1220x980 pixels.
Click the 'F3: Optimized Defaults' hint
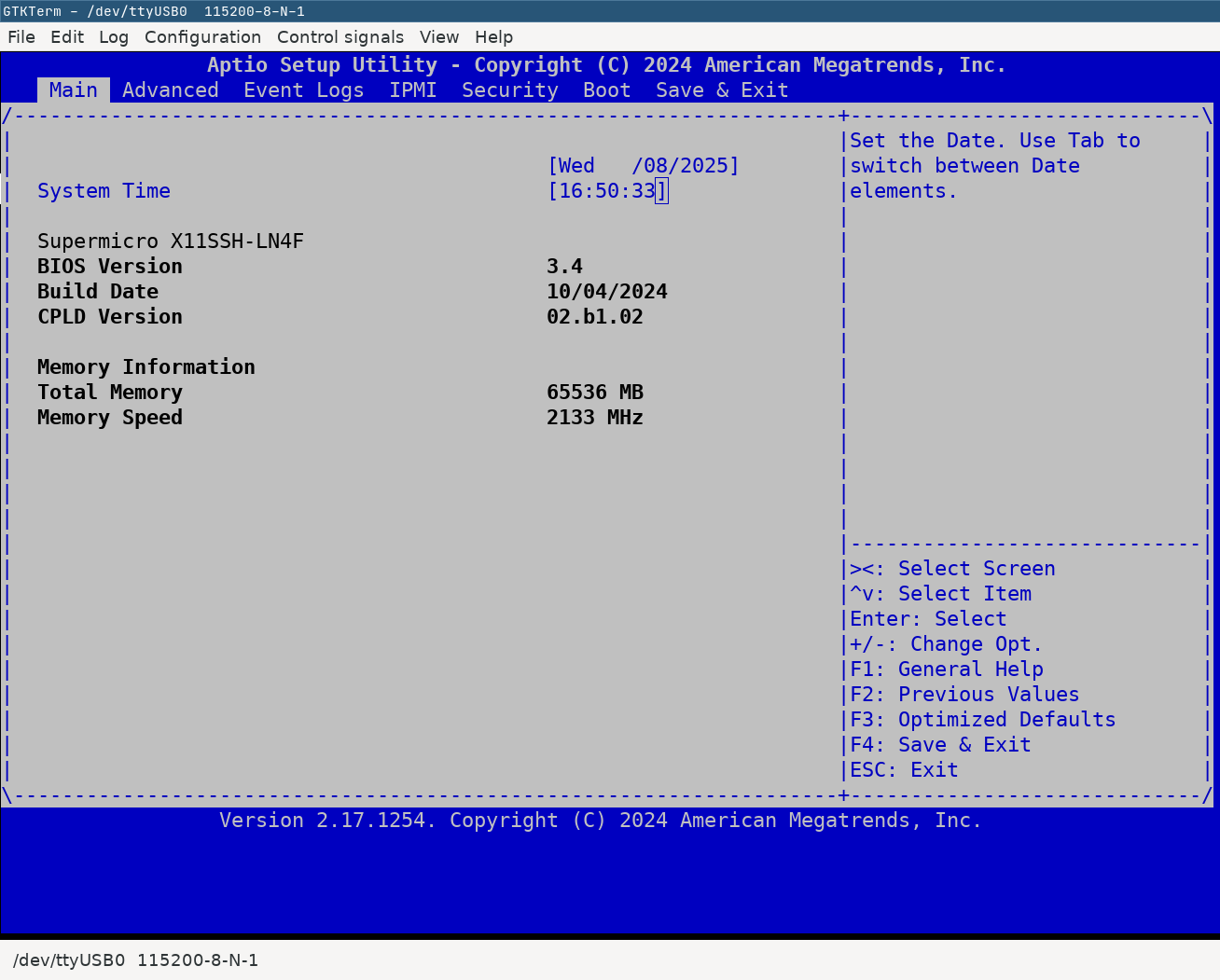983,720
